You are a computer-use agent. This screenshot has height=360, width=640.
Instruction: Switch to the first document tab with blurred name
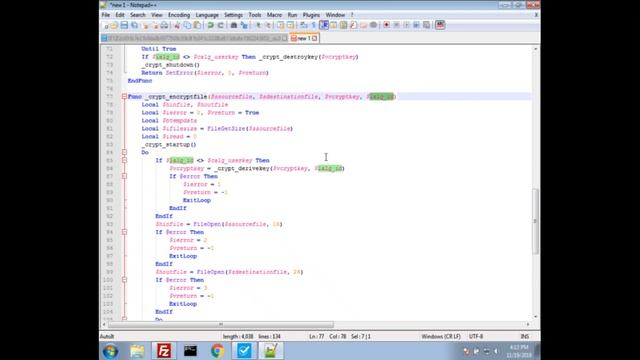pyautogui.click(x=194, y=38)
